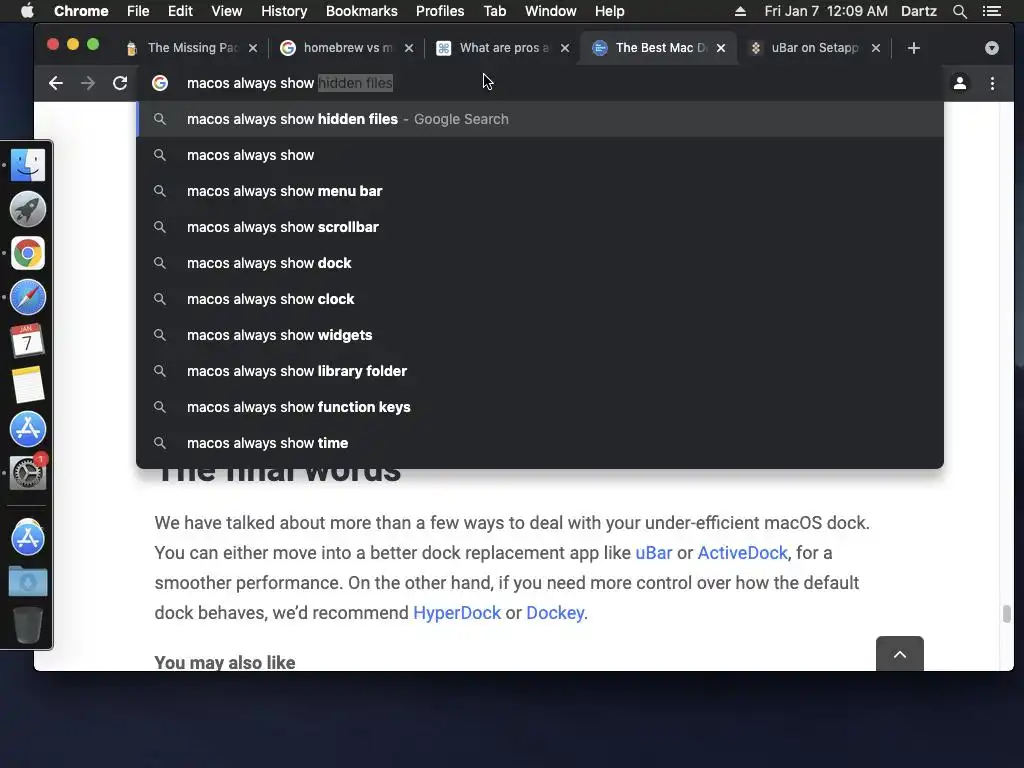This screenshot has width=1024, height=768.
Task: Open Finder from the dock
Action: point(27,165)
